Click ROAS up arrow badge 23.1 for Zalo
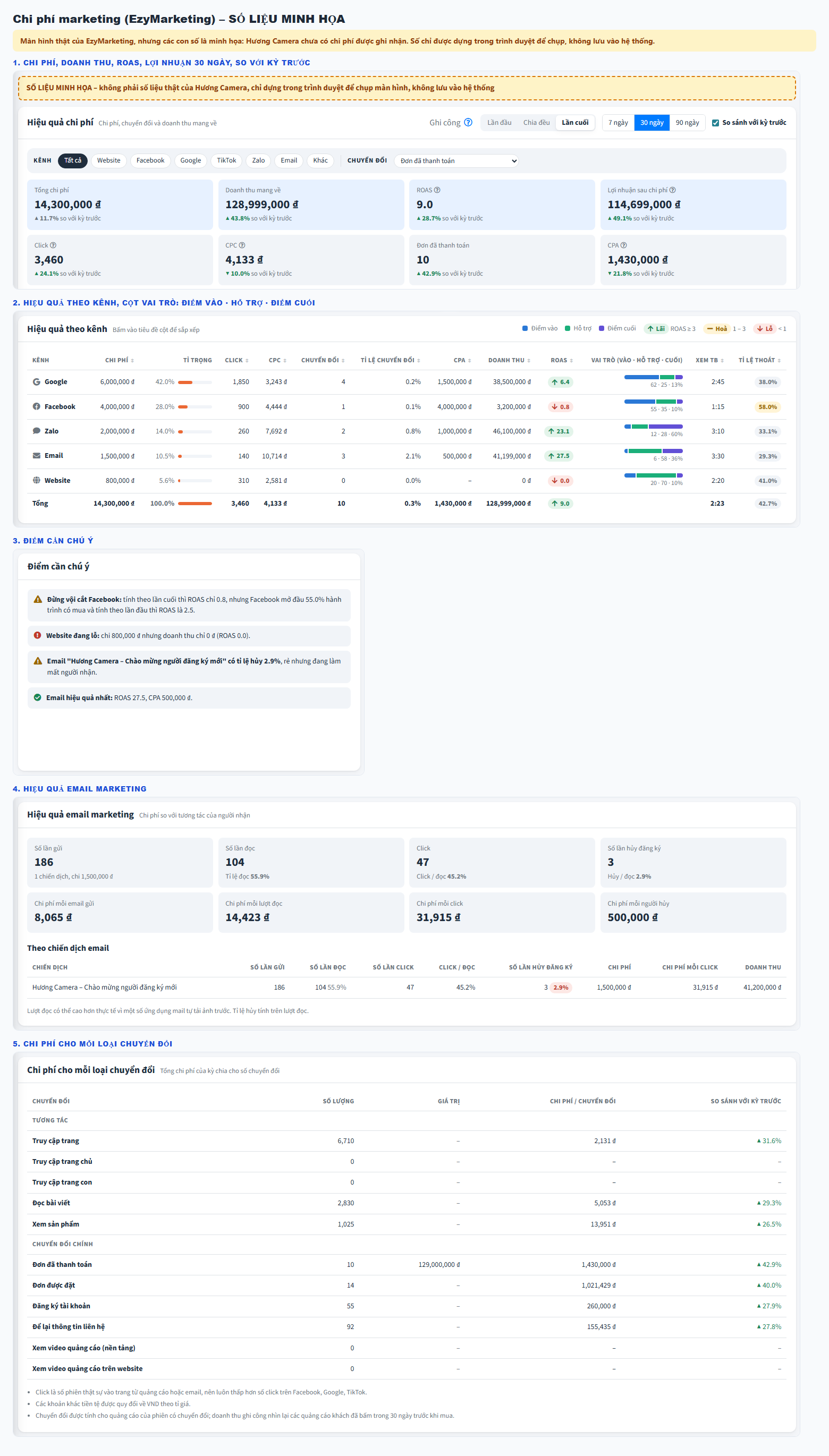This screenshot has width=829, height=1456. pyautogui.click(x=559, y=431)
